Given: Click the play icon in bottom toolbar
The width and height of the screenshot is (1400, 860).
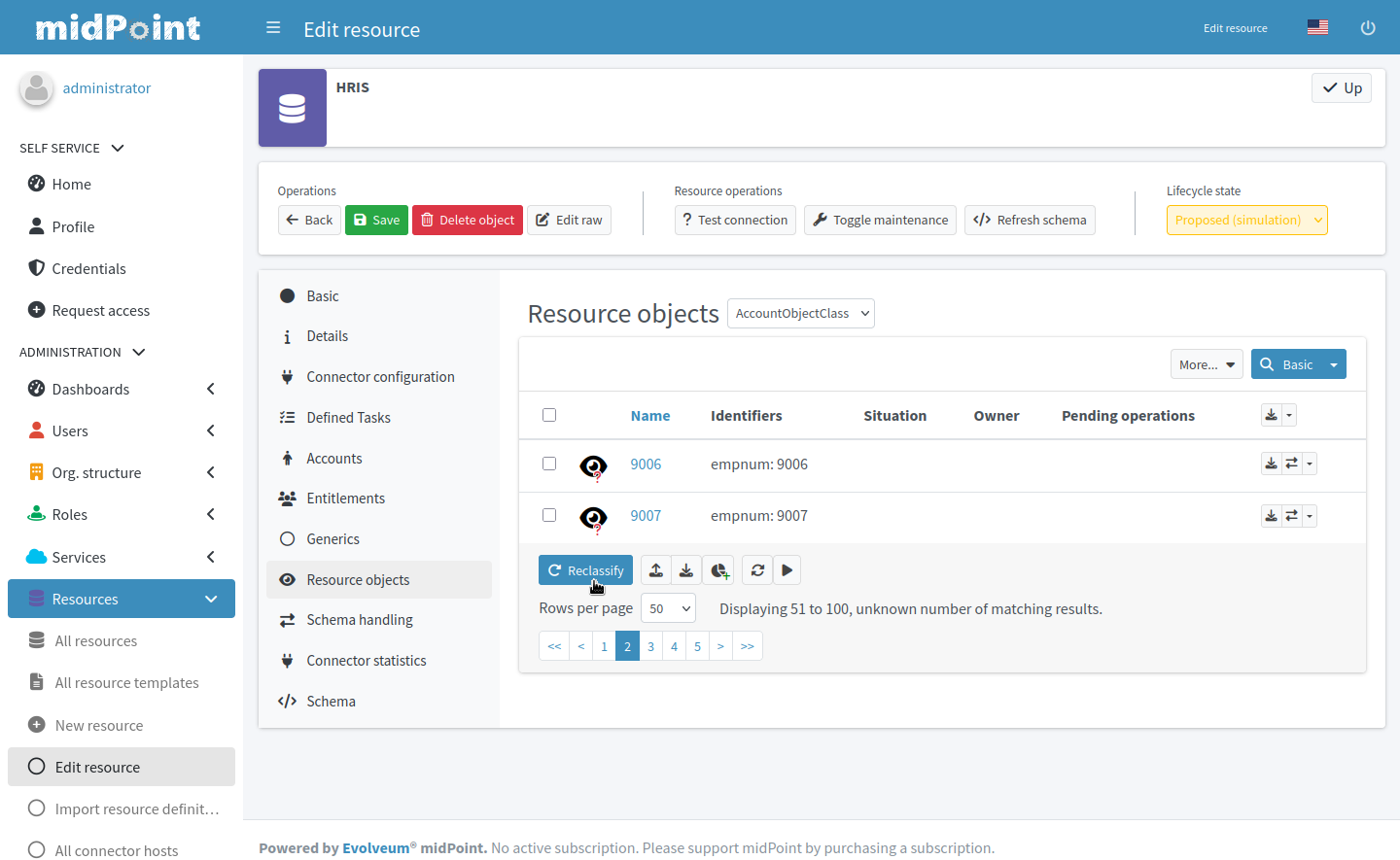Looking at the screenshot, I should point(787,570).
